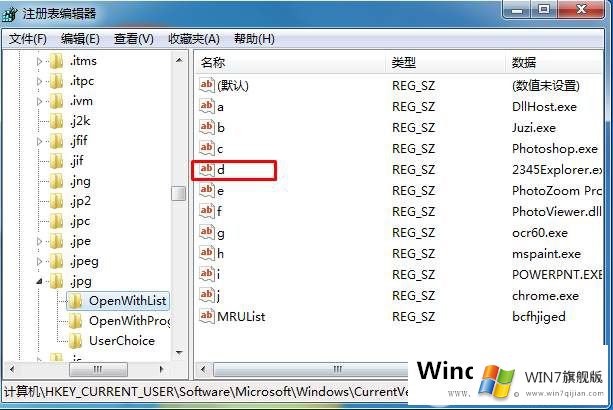
Task: Click tree pane horizontal scroll left arrow
Action: pyautogui.click(x=12, y=369)
